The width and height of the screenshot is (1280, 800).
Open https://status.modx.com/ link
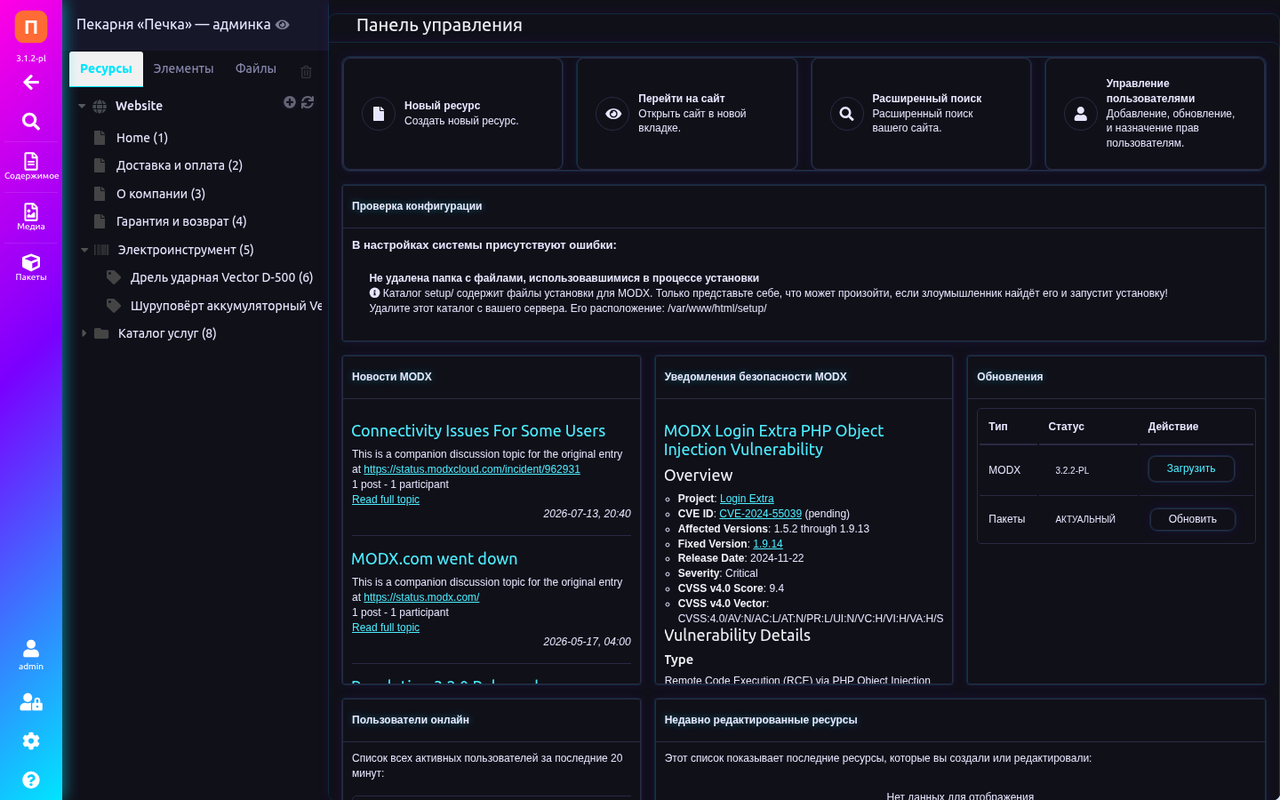tap(421, 597)
